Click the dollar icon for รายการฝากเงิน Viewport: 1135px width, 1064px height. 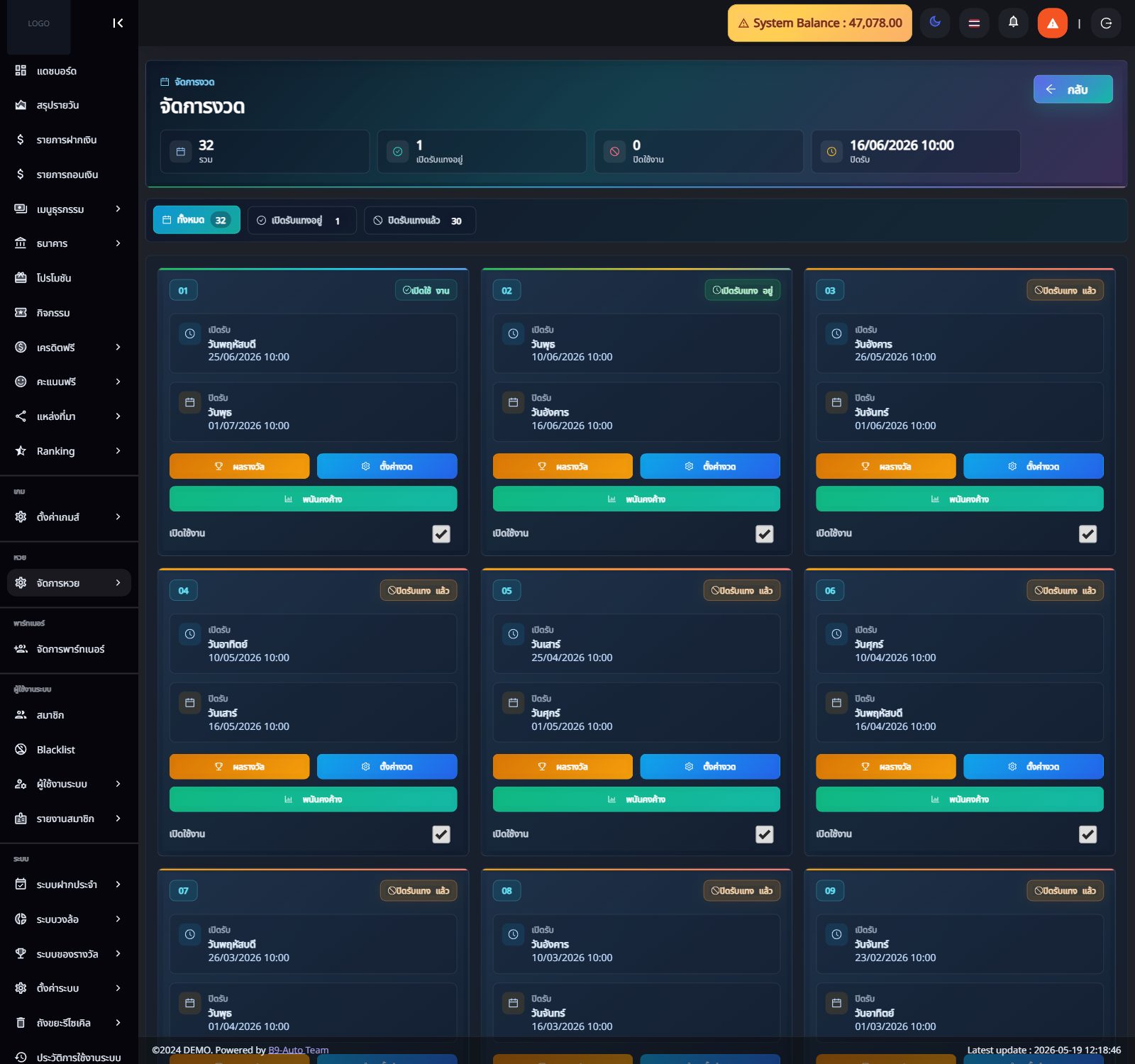(21, 140)
